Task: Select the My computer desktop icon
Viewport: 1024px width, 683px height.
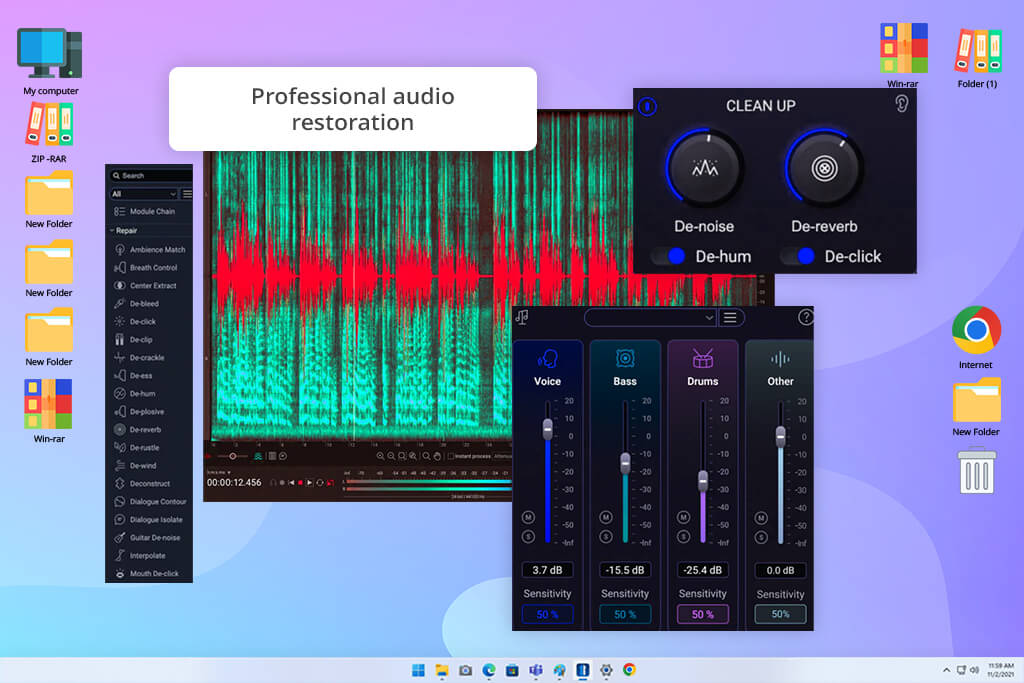Action: click(x=50, y=62)
